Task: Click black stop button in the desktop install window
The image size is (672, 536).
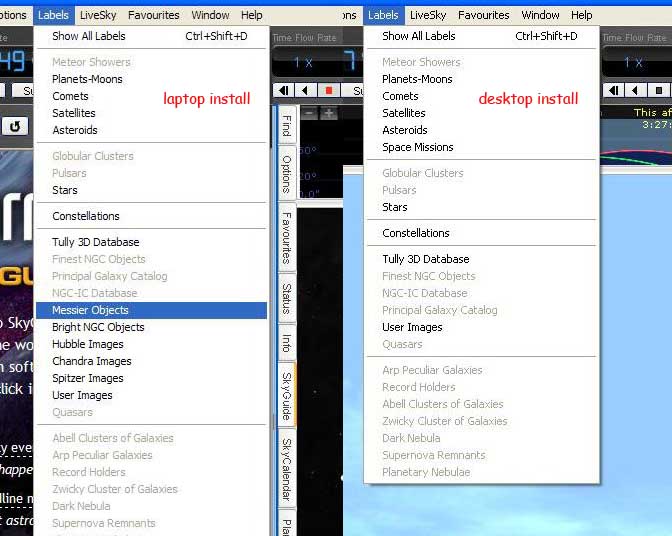Action: pyautogui.click(x=659, y=91)
